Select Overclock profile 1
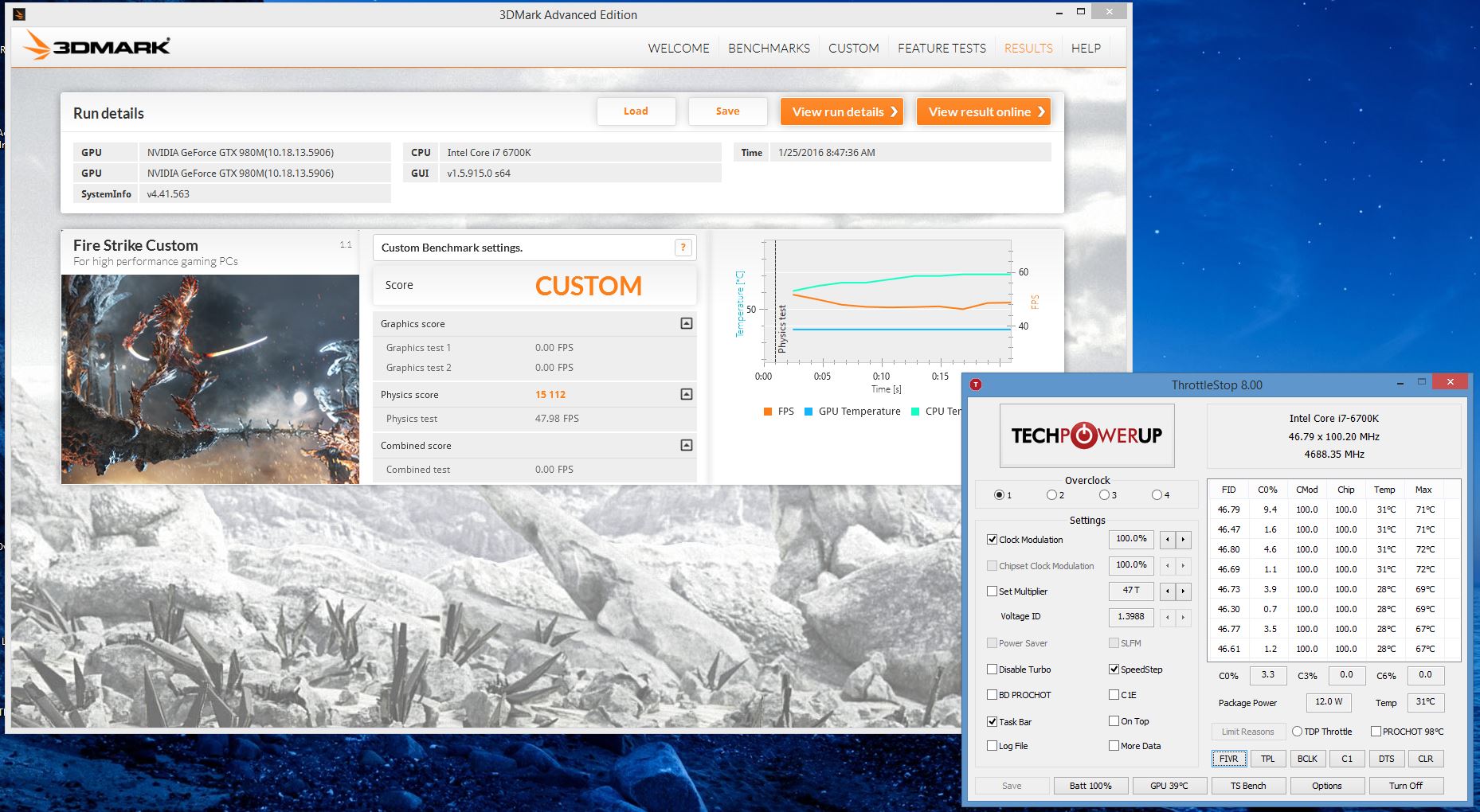The image size is (1480, 812). click(999, 495)
